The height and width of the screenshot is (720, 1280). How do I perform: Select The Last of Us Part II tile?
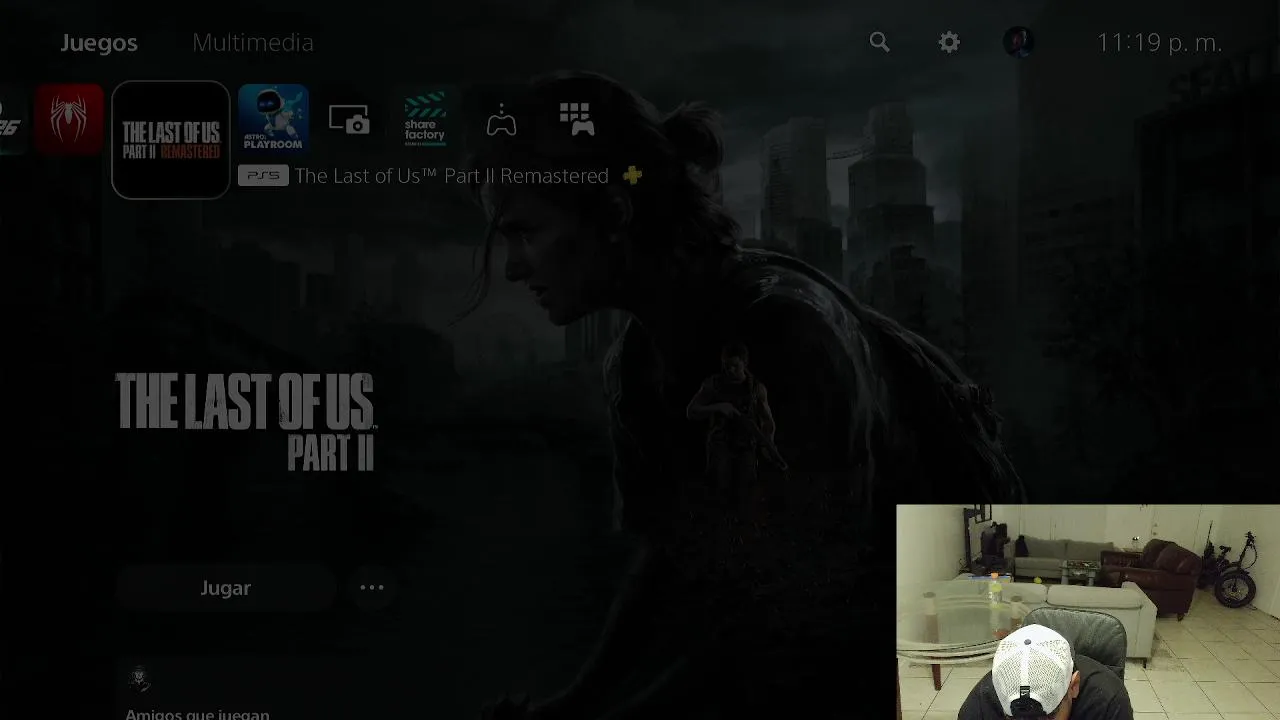pyautogui.click(x=171, y=140)
